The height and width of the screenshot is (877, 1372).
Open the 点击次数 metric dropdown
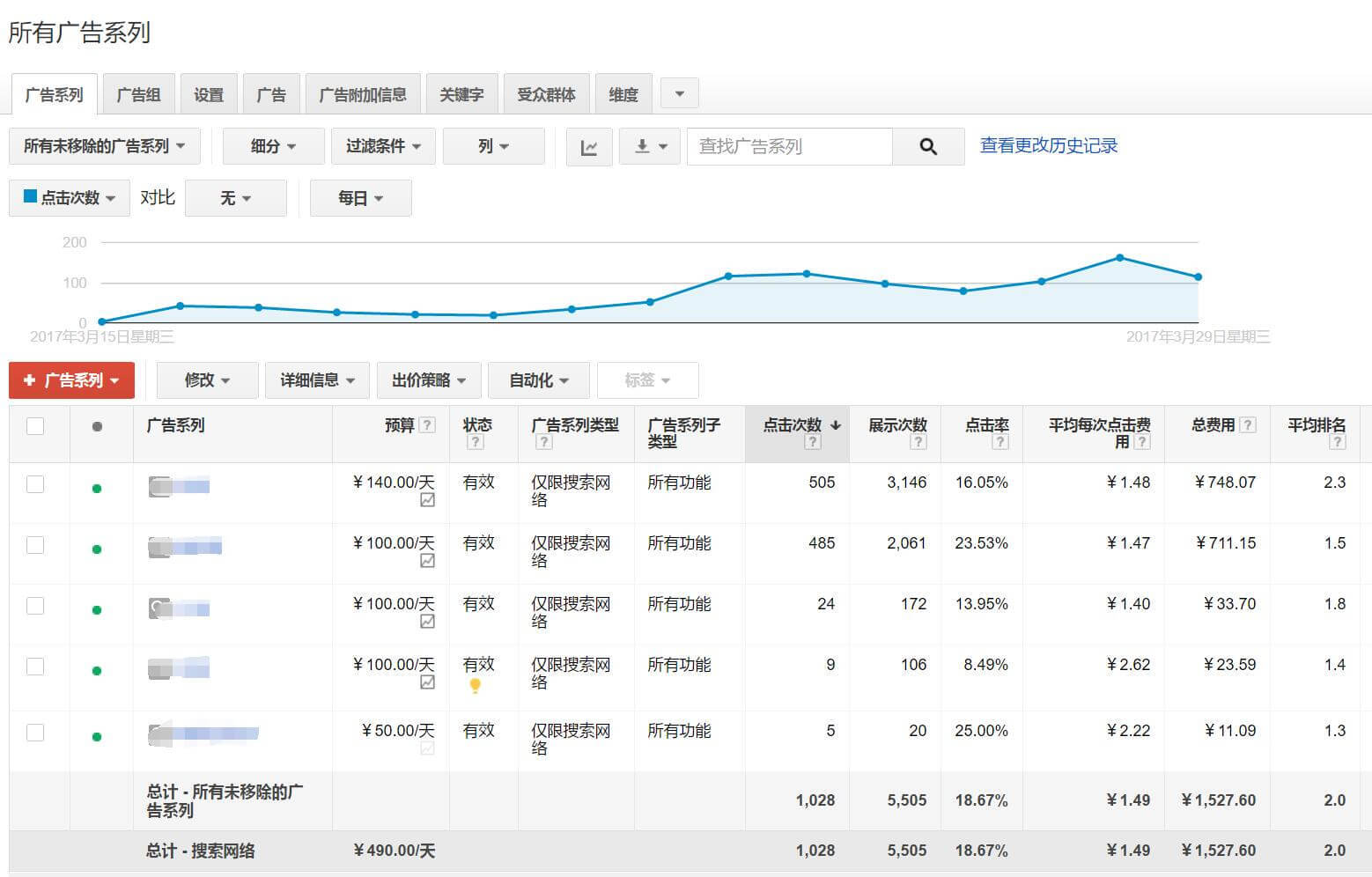[70, 198]
